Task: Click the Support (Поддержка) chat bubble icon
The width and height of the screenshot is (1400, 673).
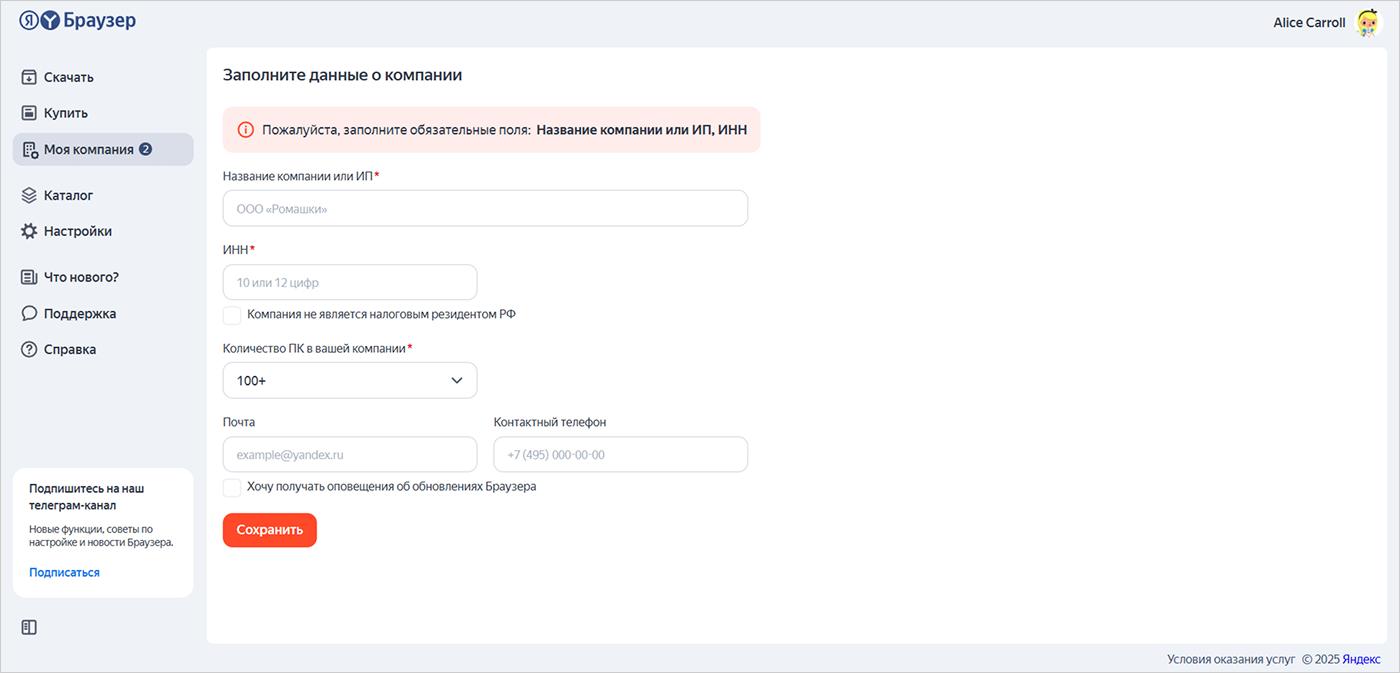Action: pyautogui.click(x=29, y=313)
